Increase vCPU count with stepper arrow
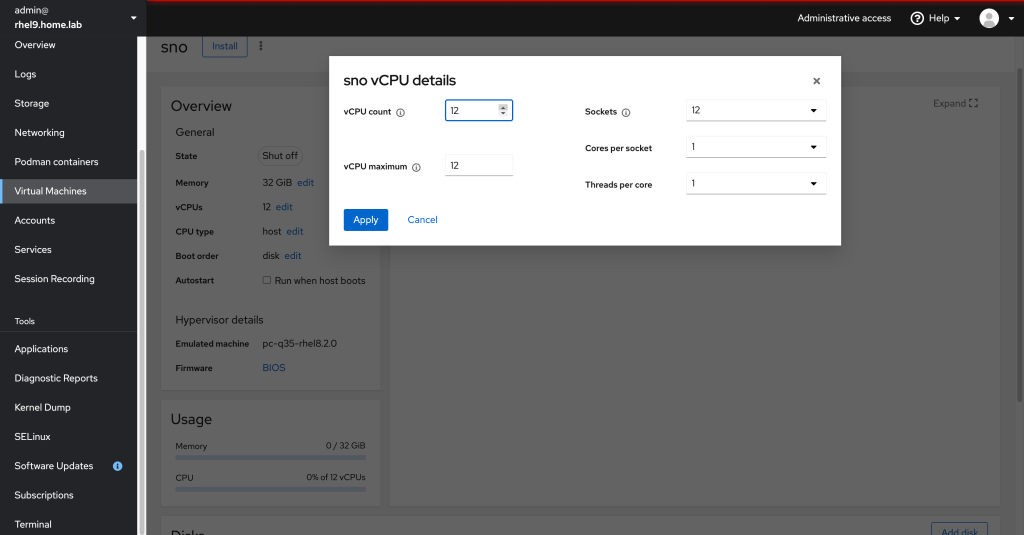1024x535 pixels. [x=503, y=107]
